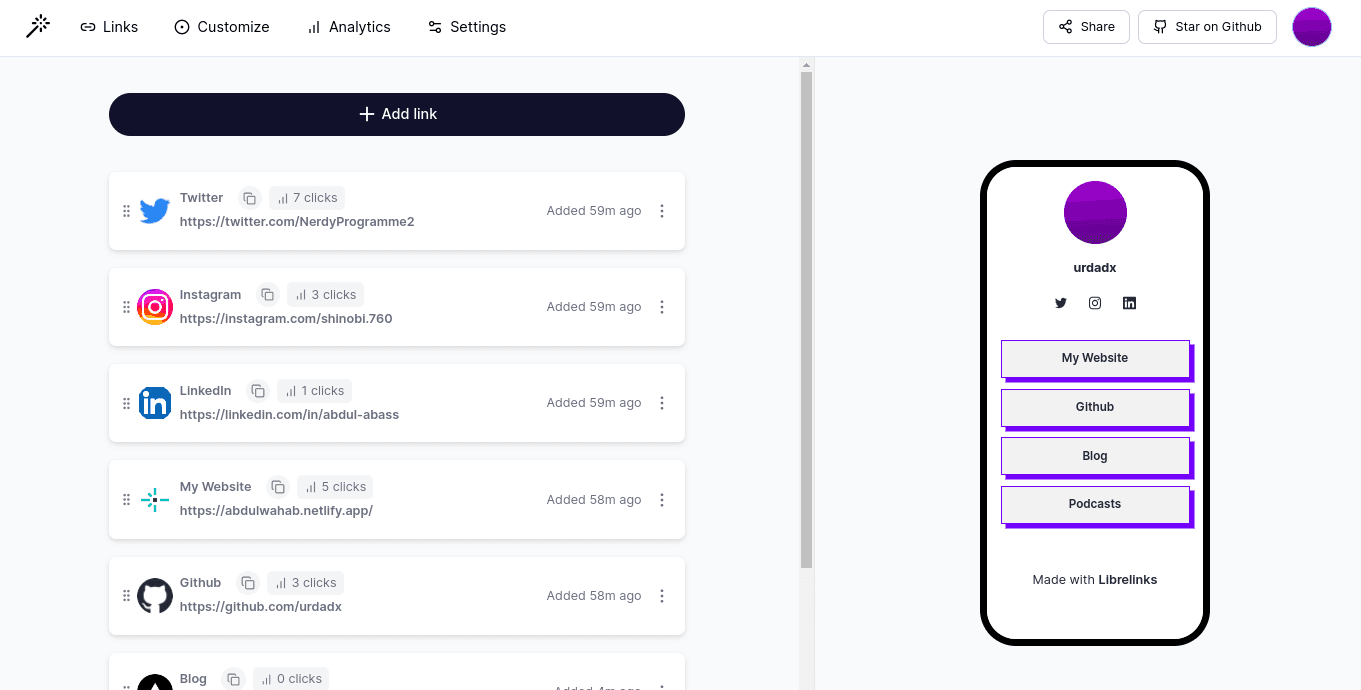Screen dimensions: 1361x690
Task: Switch to the Customize section
Action: click(221, 27)
